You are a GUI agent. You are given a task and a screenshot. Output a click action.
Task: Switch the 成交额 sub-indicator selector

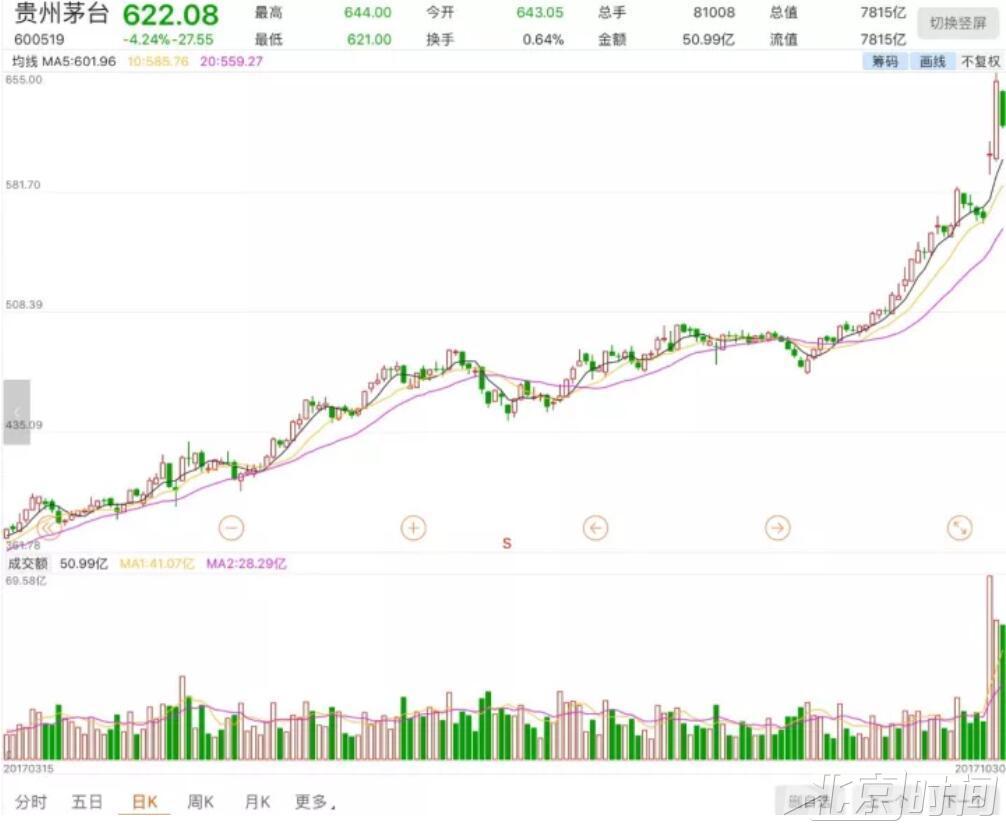click(28, 564)
